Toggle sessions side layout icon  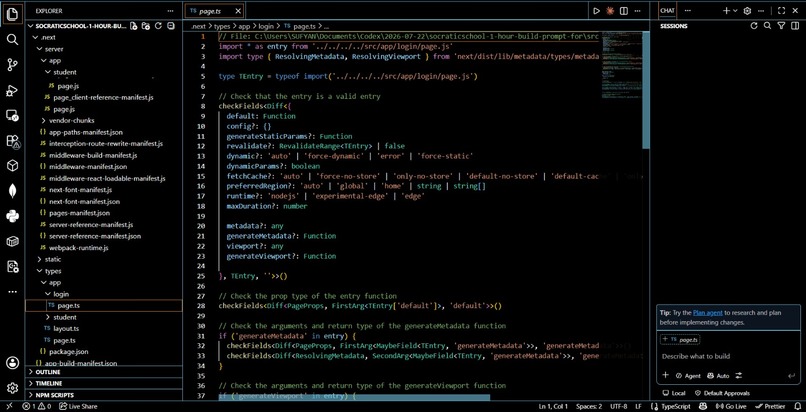click(794, 26)
